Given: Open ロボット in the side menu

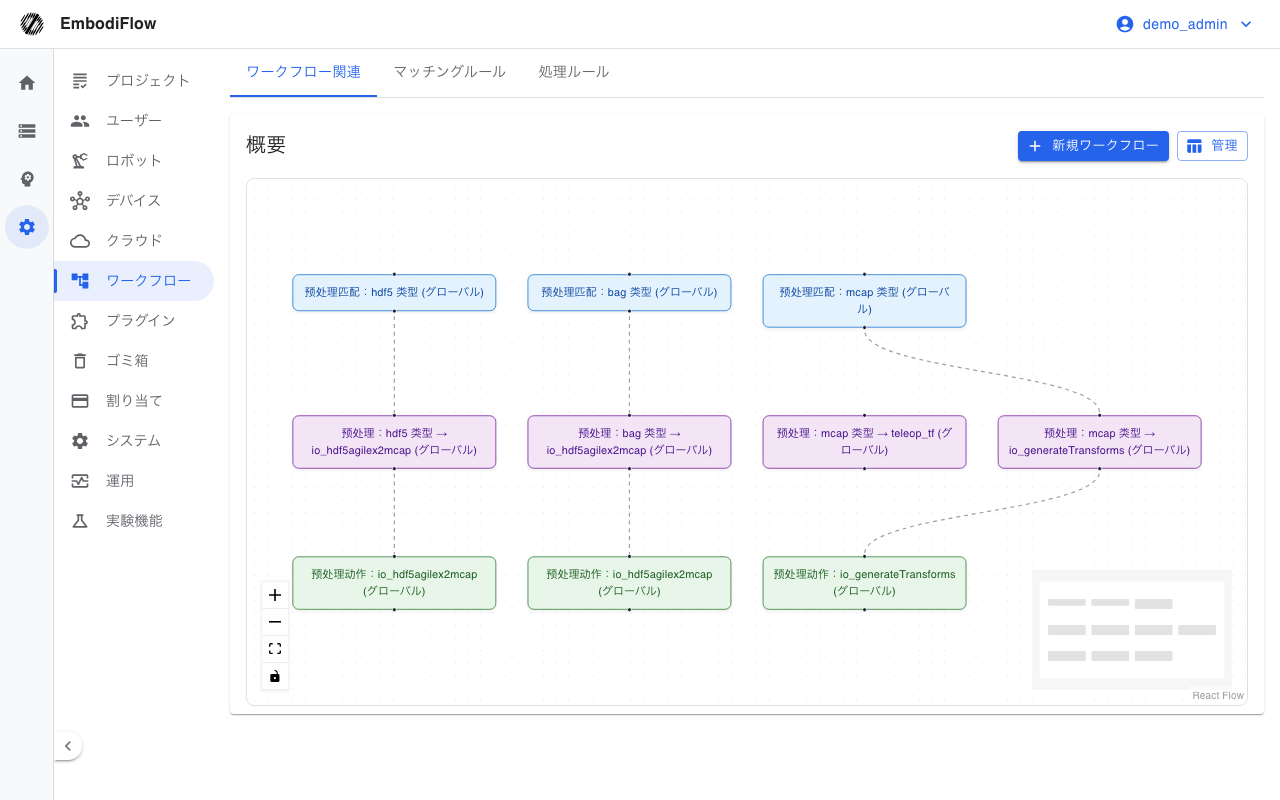Looking at the screenshot, I should 134,160.
